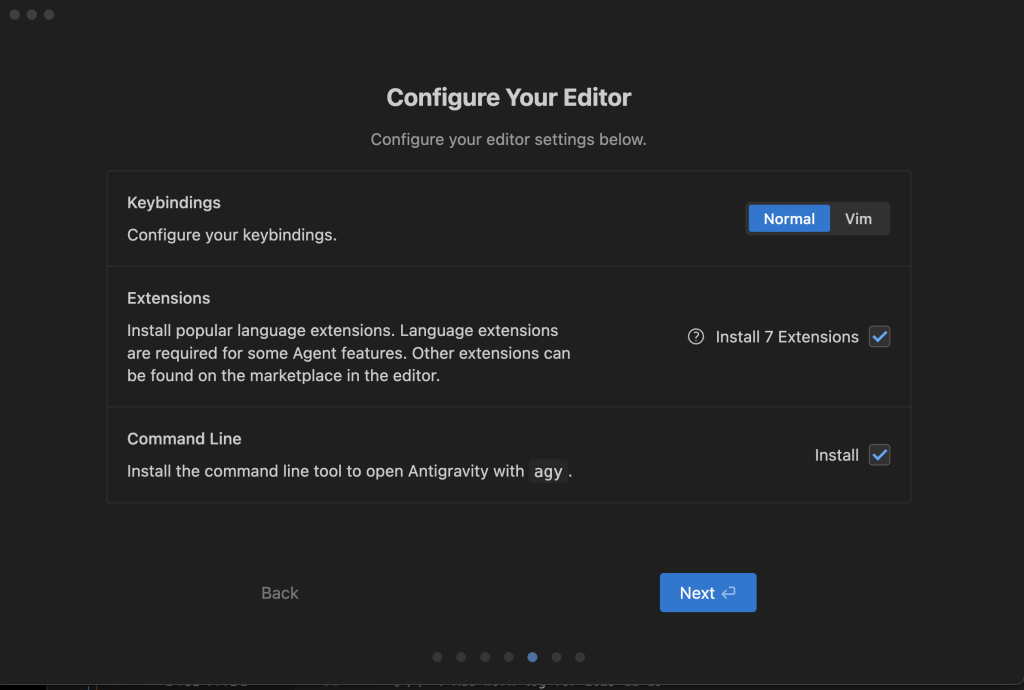Click the agy command code snippet
The width and height of the screenshot is (1024, 690).
click(x=548, y=472)
